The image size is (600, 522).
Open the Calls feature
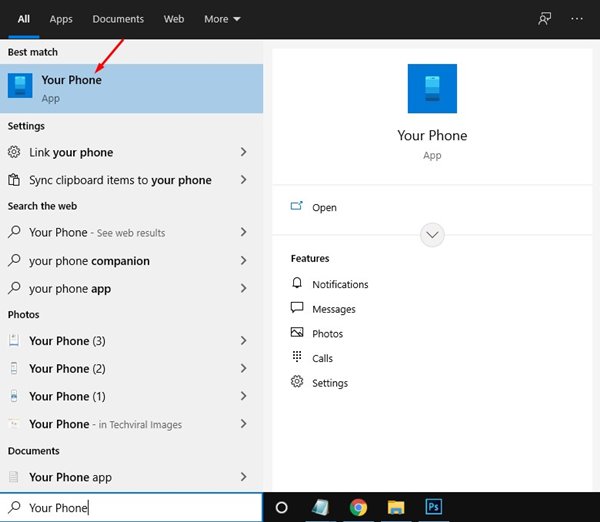click(x=322, y=358)
